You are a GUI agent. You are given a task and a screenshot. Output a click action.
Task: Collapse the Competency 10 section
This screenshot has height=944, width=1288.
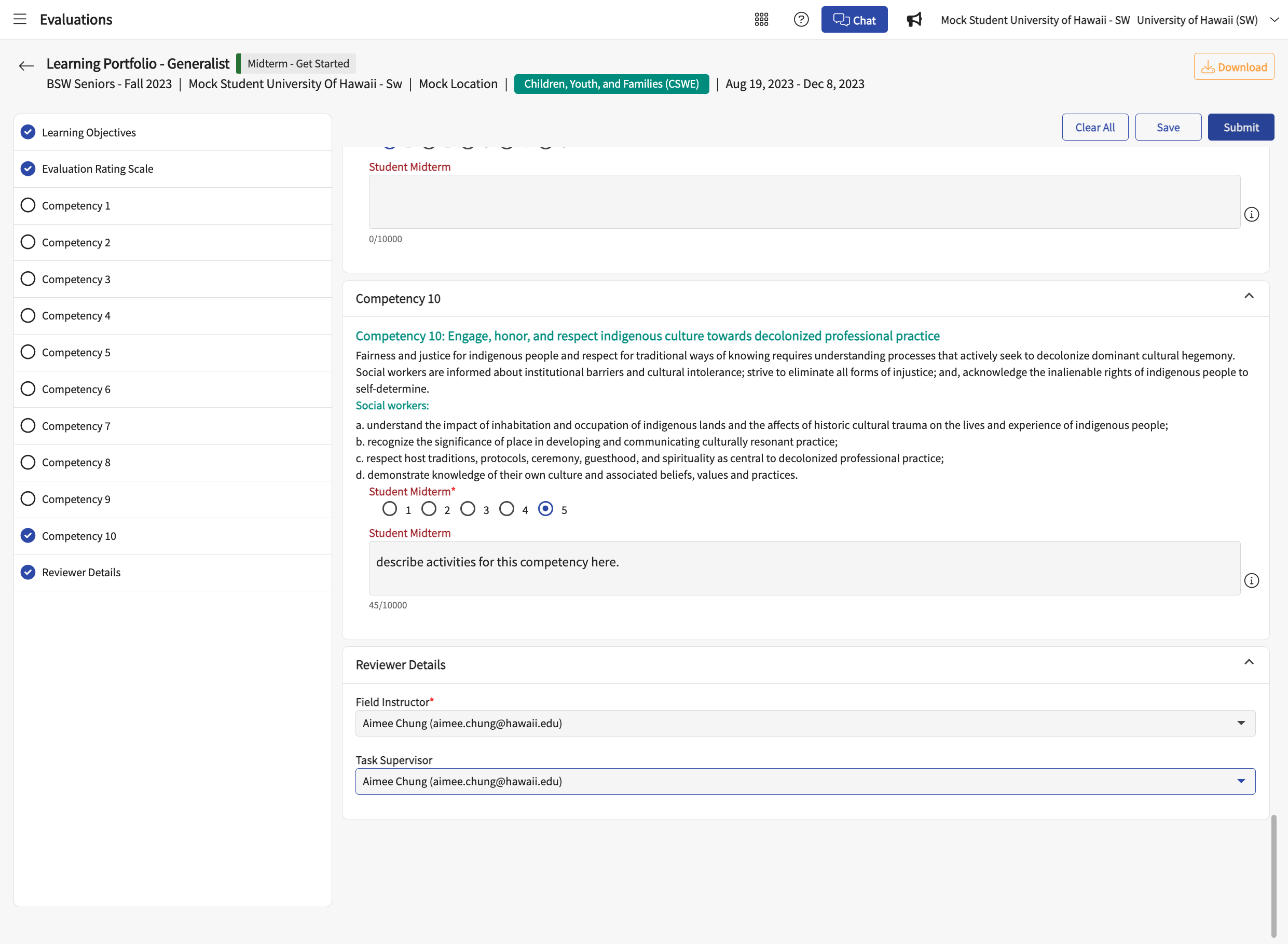[1249, 296]
